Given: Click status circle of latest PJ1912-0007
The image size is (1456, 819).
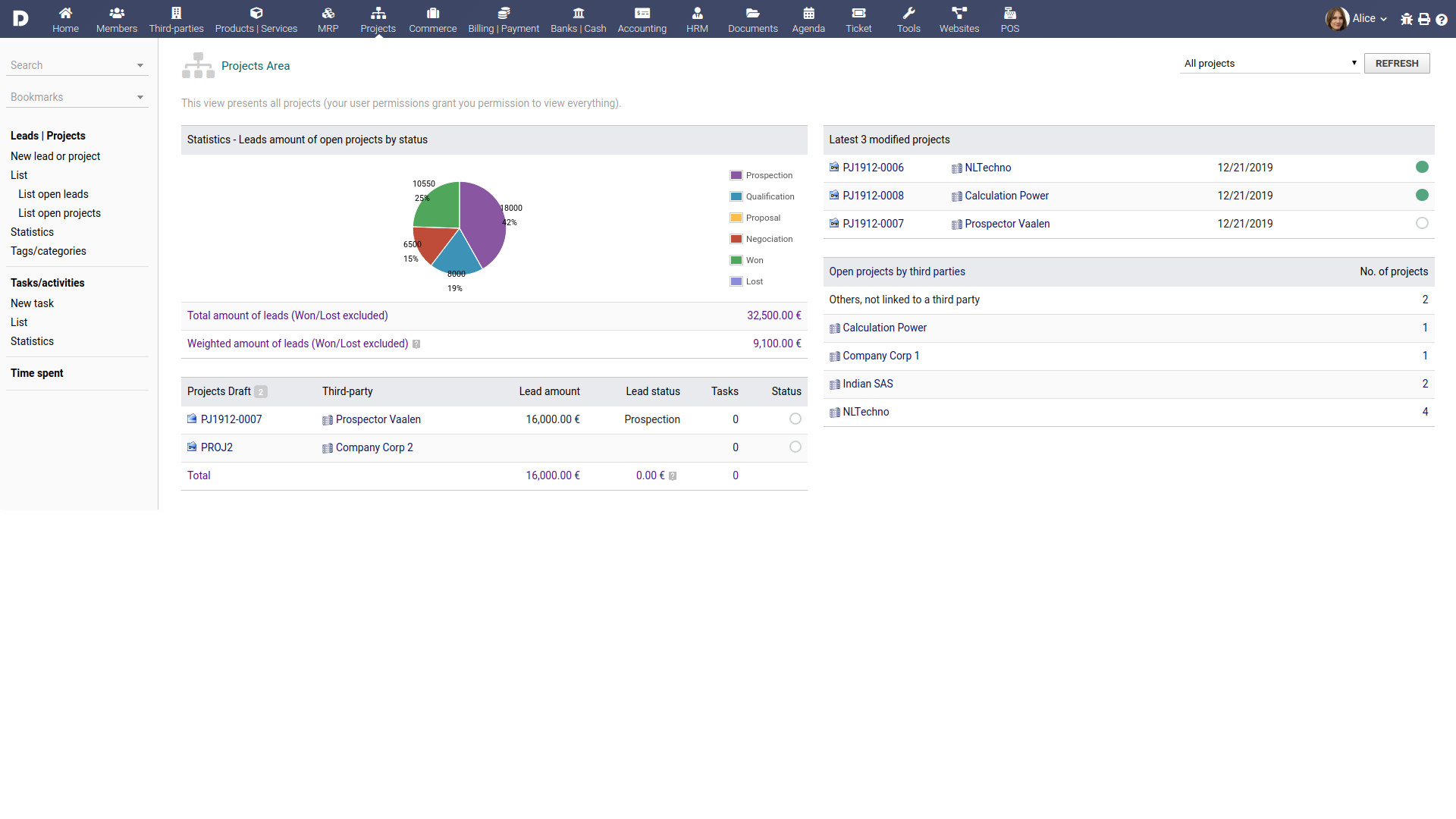Looking at the screenshot, I should point(1422,223).
